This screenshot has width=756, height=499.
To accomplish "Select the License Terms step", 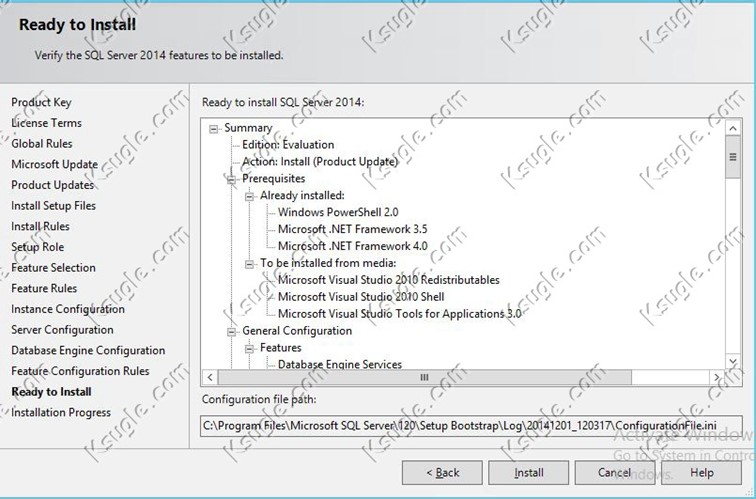I will [x=46, y=123].
